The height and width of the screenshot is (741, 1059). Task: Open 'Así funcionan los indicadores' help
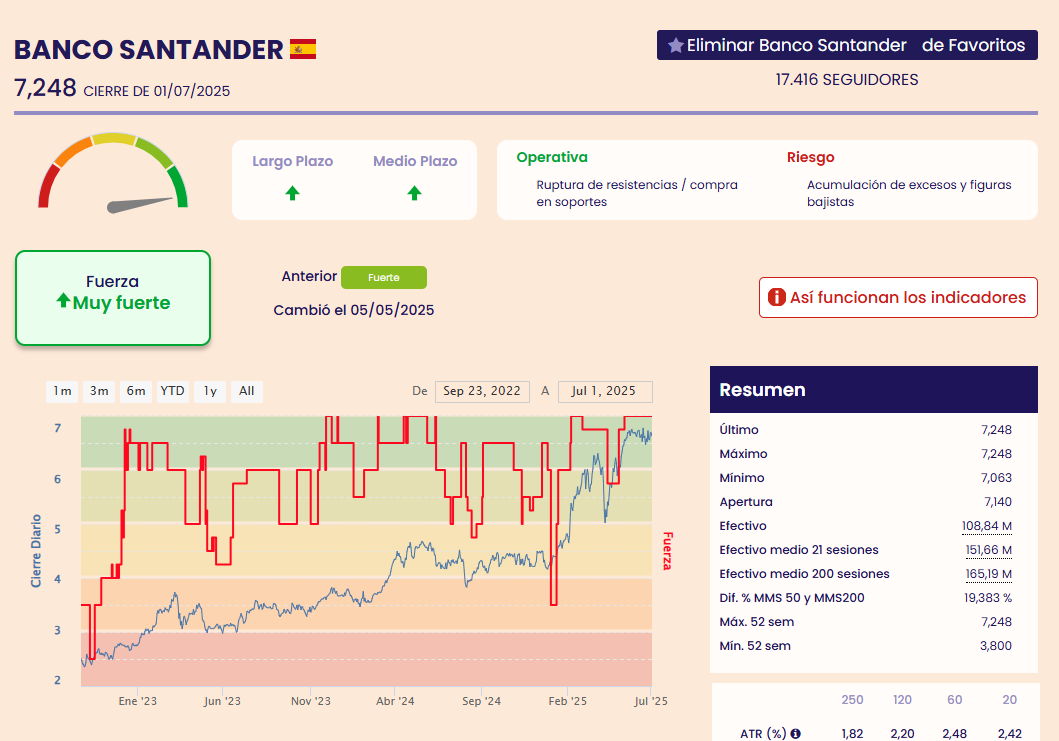[x=898, y=297]
